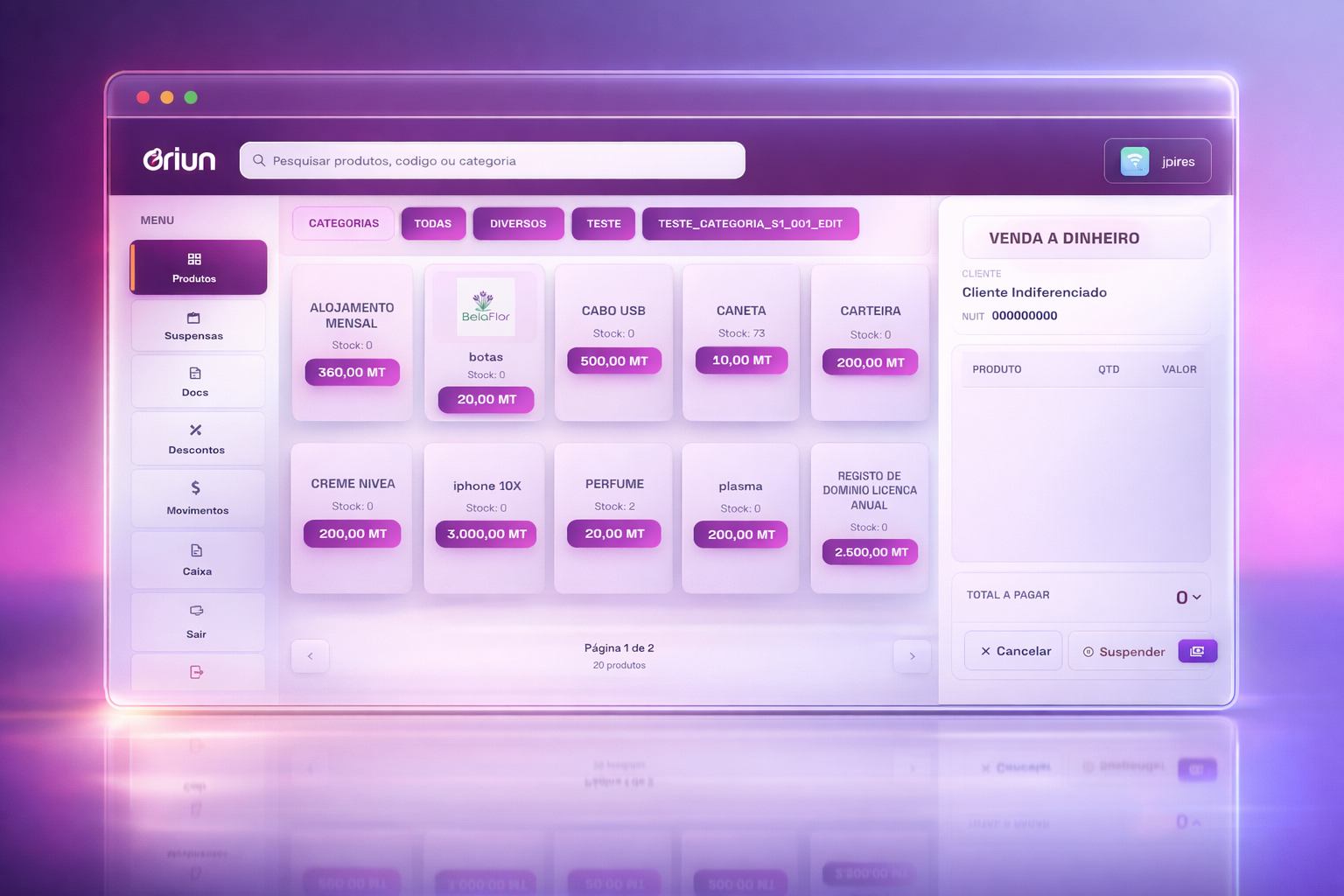1344x896 pixels.
Task: Open the Movimentos dollar icon
Action: (x=195, y=487)
